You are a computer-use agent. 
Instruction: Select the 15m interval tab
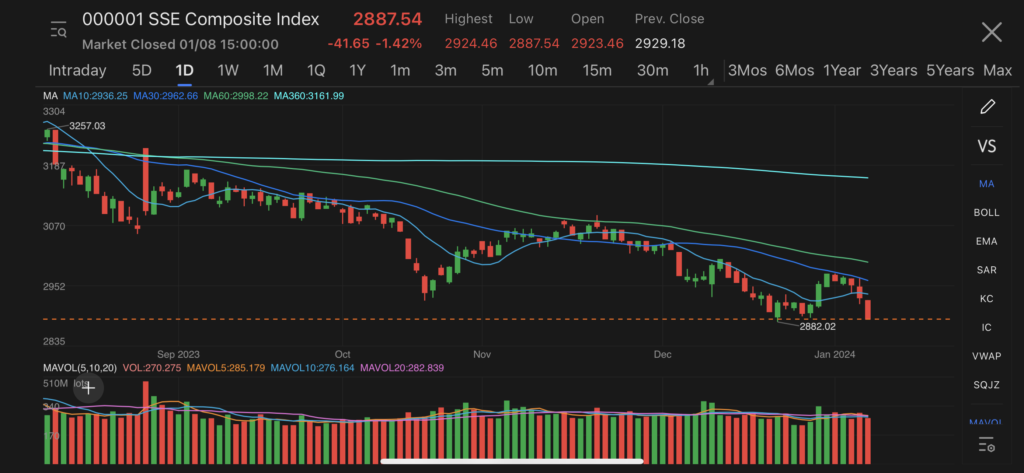click(x=597, y=71)
